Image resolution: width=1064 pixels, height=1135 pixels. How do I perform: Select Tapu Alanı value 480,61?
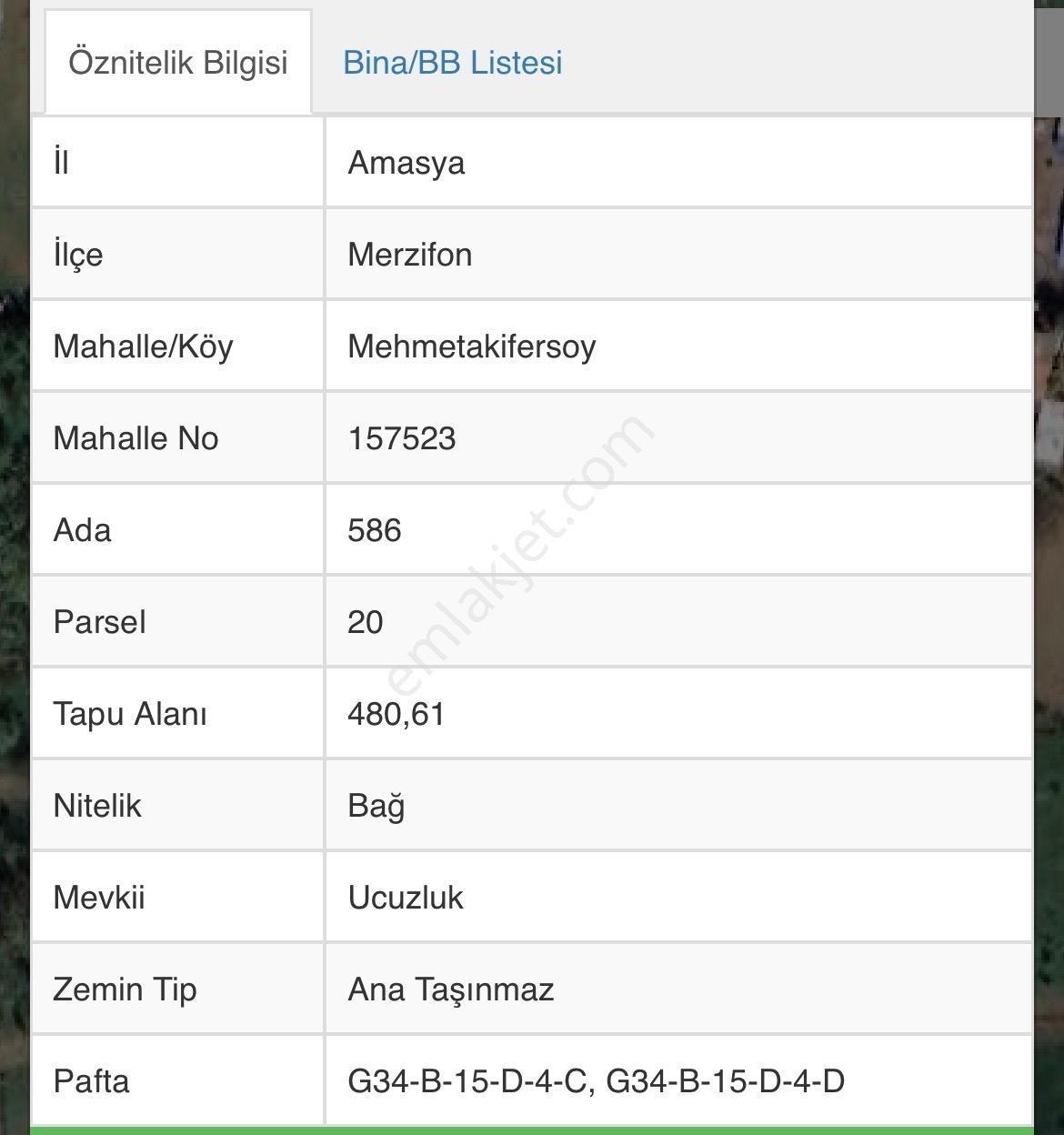[396, 714]
